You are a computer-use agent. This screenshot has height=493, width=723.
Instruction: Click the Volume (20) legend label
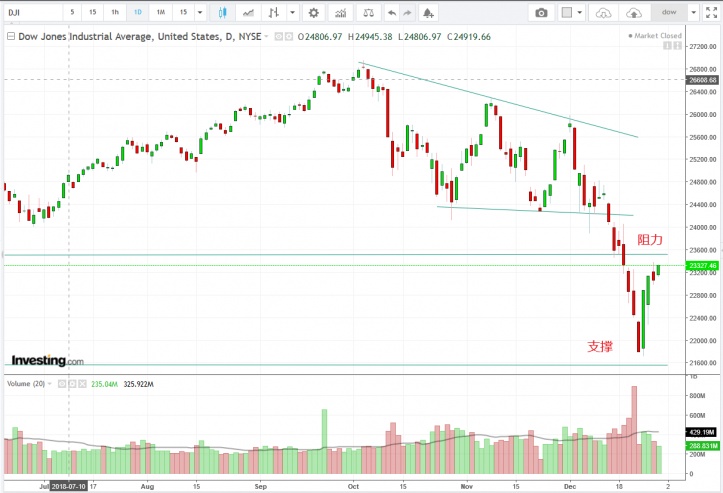26,384
